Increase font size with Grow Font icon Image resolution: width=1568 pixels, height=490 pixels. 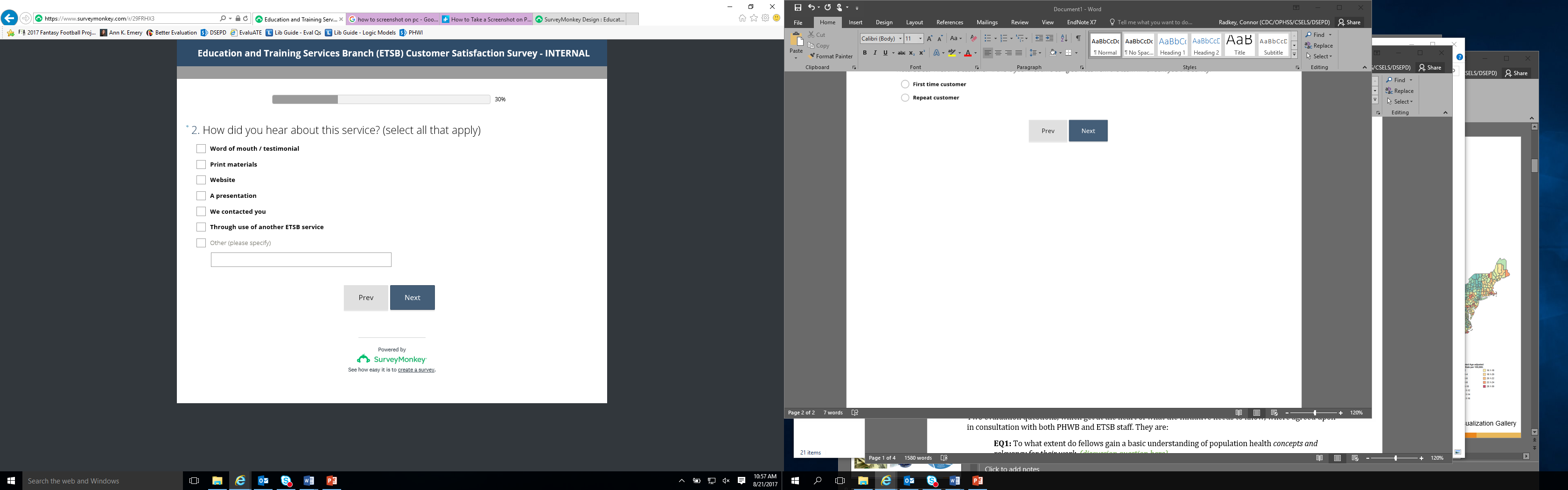point(930,38)
